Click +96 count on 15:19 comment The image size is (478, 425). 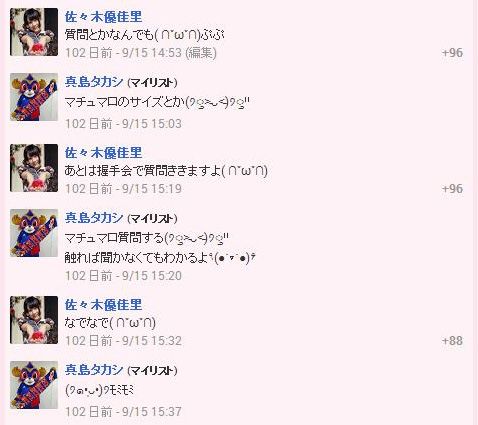tap(452, 189)
